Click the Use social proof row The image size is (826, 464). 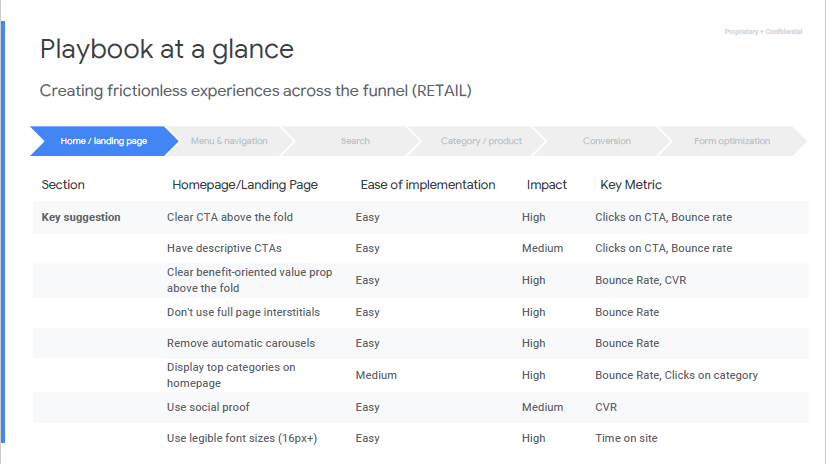pyautogui.click(x=420, y=407)
